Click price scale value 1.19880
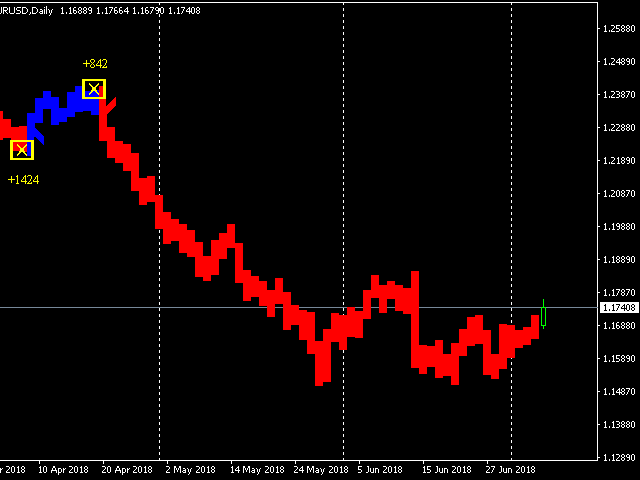 (619, 227)
